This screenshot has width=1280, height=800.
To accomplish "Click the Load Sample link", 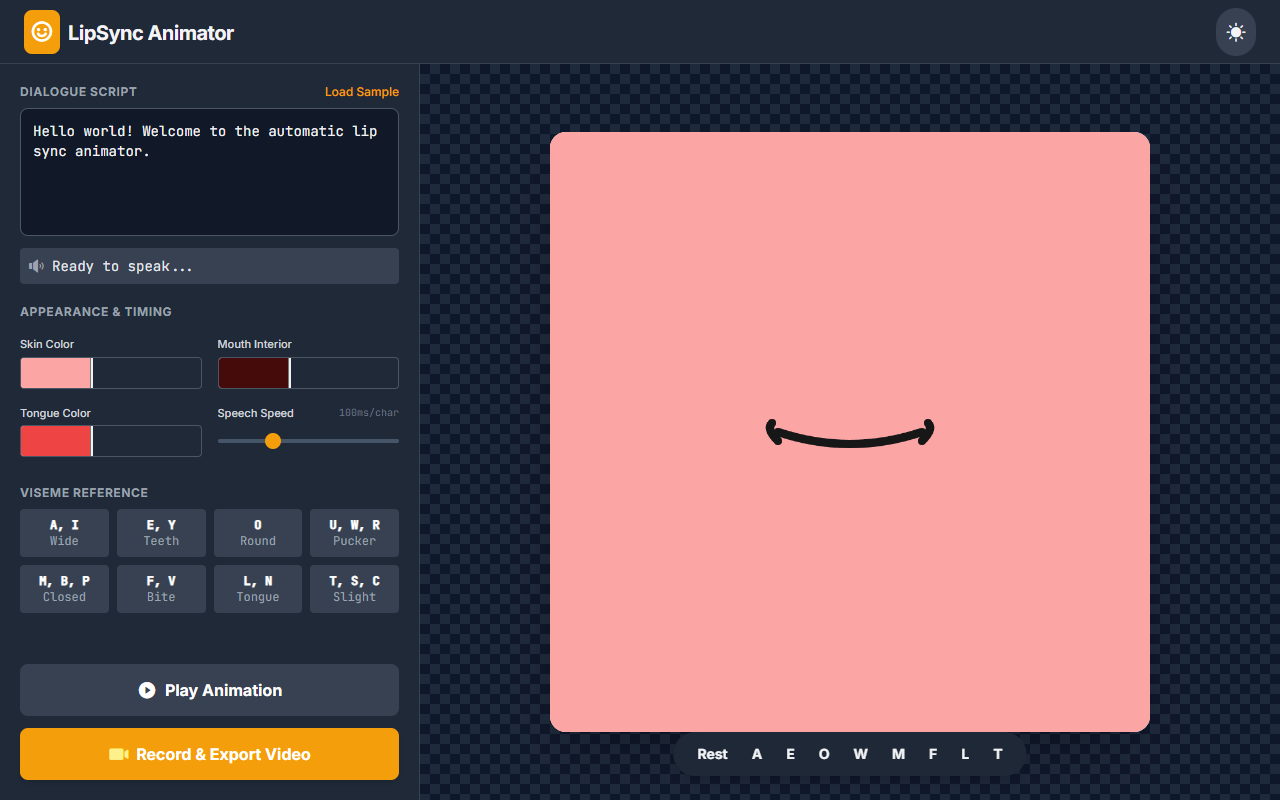I will pyautogui.click(x=362, y=91).
